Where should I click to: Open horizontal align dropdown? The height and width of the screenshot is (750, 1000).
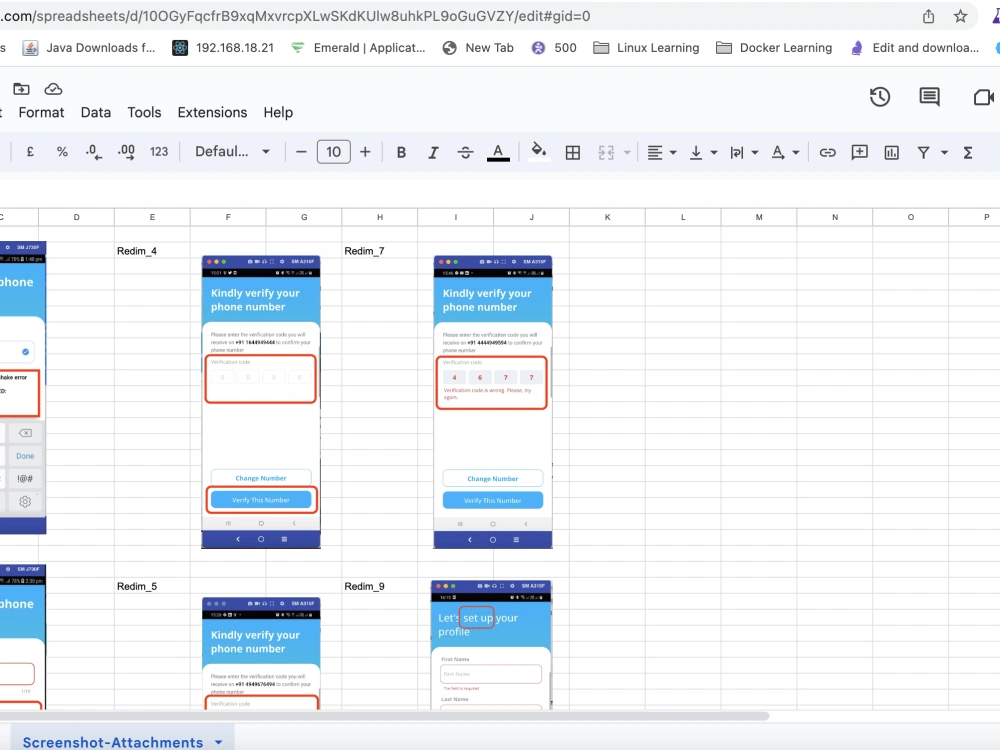tap(661, 152)
